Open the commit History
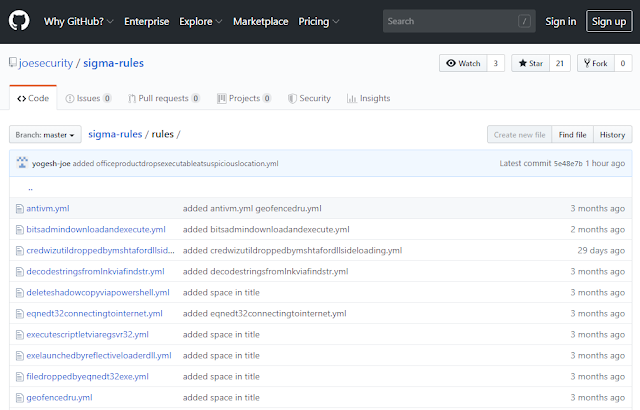This screenshot has height=410, width=640. coord(612,135)
